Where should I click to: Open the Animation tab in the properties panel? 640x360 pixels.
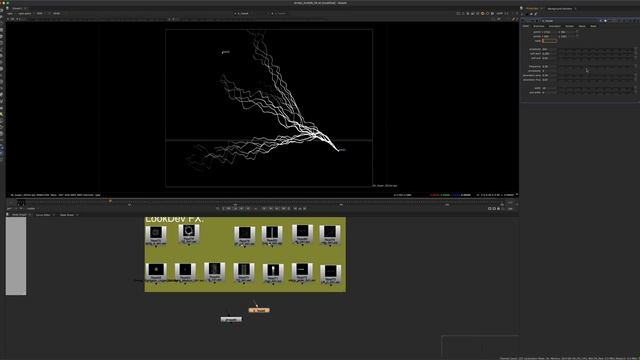pyautogui.click(x=554, y=26)
